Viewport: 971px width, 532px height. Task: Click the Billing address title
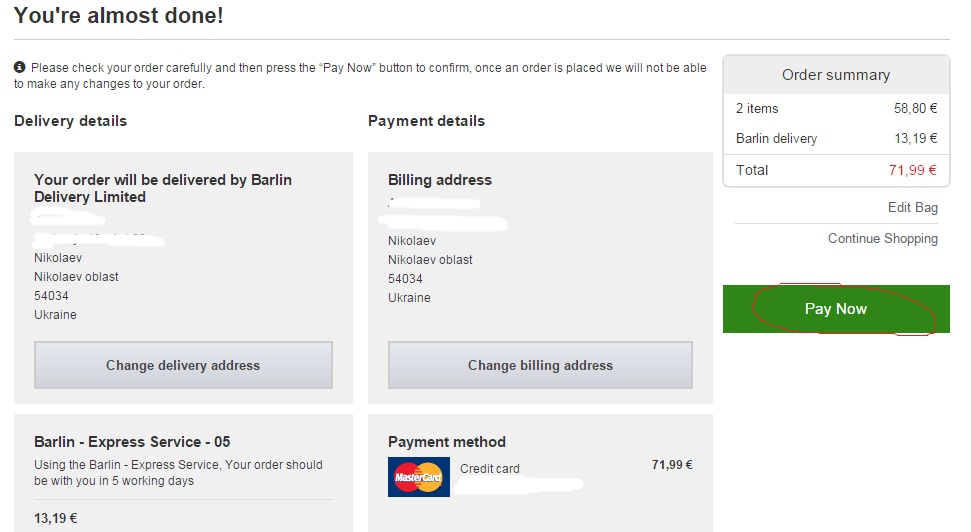tap(440, 181)
